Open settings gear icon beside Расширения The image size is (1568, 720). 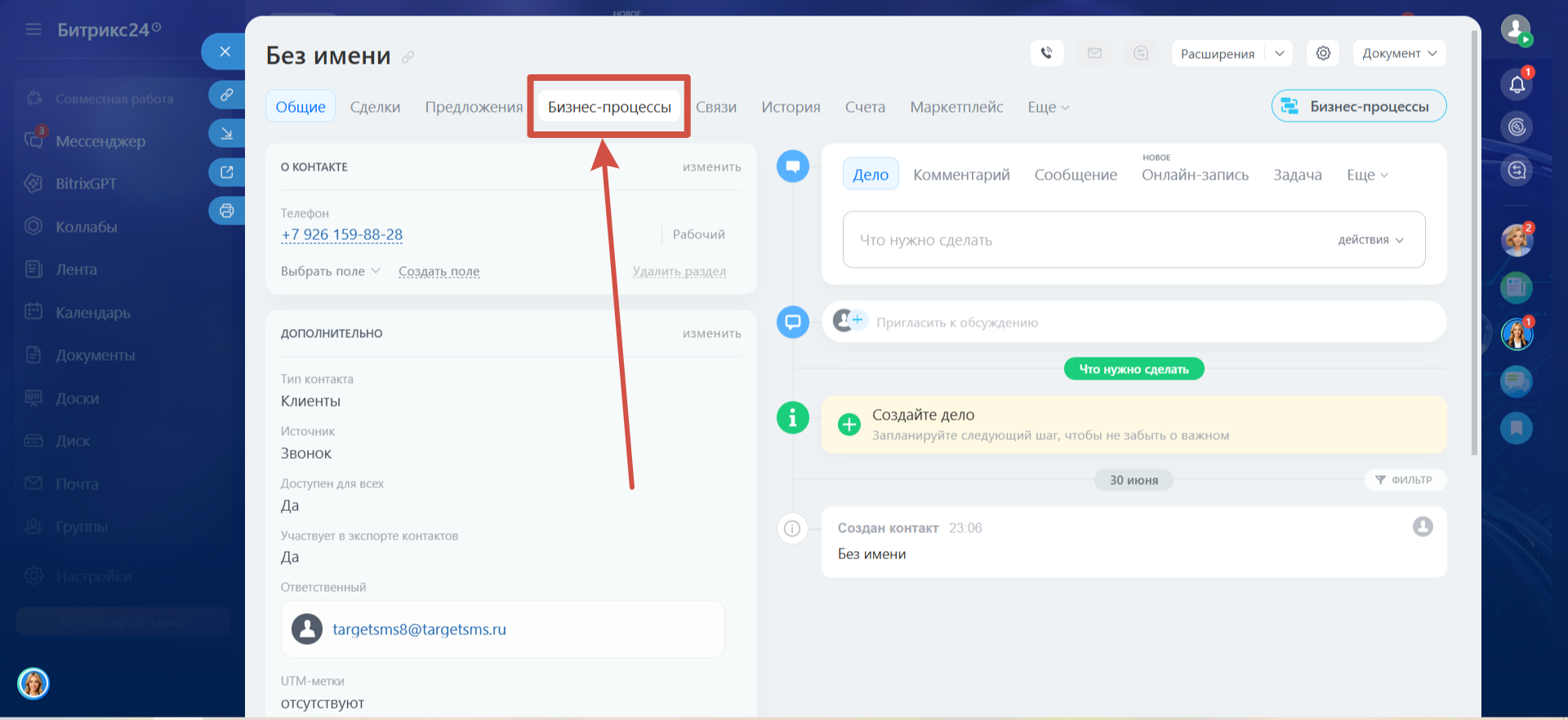tap(1323, 53)
